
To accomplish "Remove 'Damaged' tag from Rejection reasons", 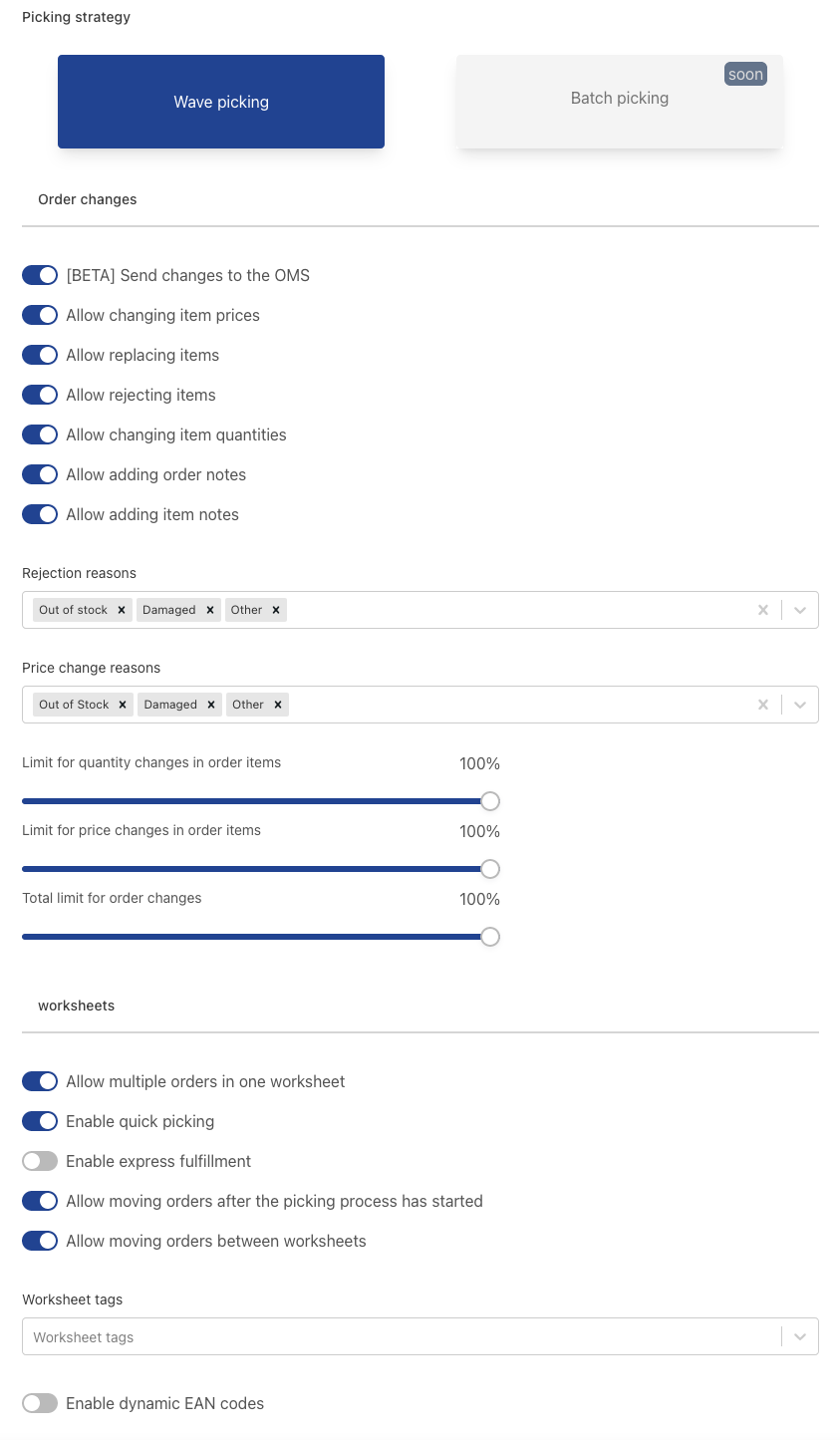I will (x=210, y=610).
